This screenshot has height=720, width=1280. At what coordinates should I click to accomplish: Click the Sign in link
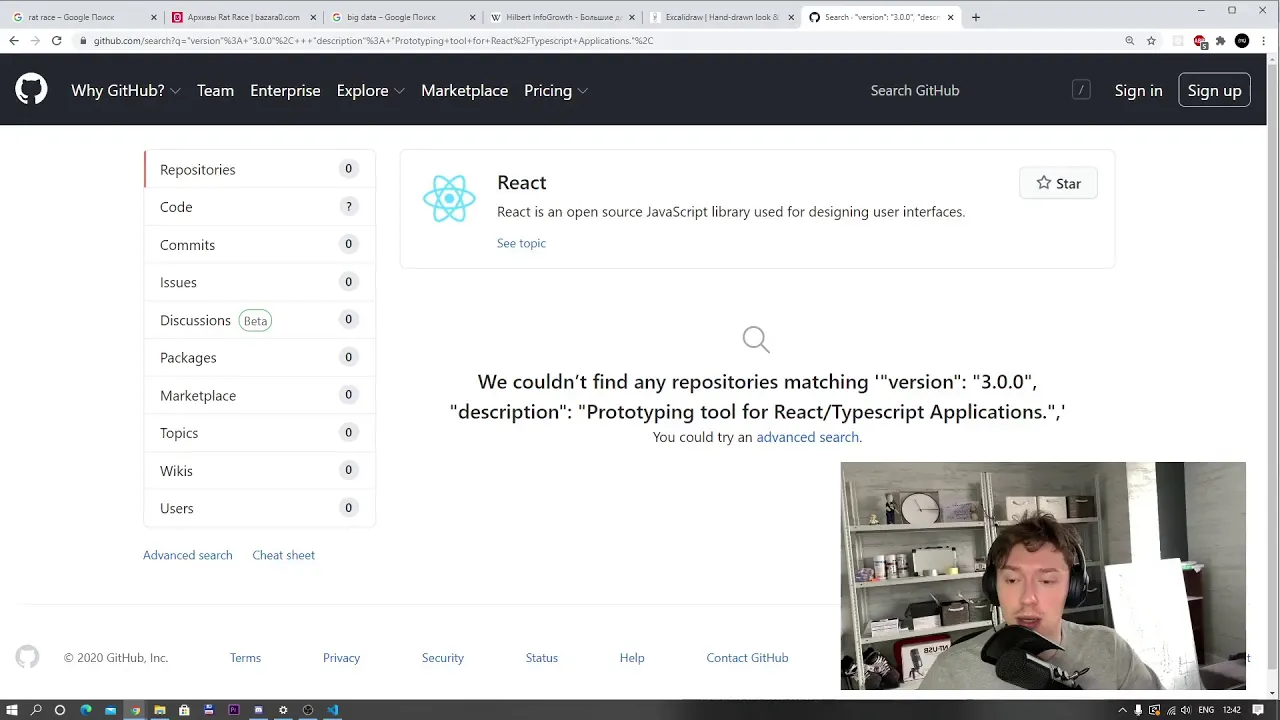(1138, 90)
